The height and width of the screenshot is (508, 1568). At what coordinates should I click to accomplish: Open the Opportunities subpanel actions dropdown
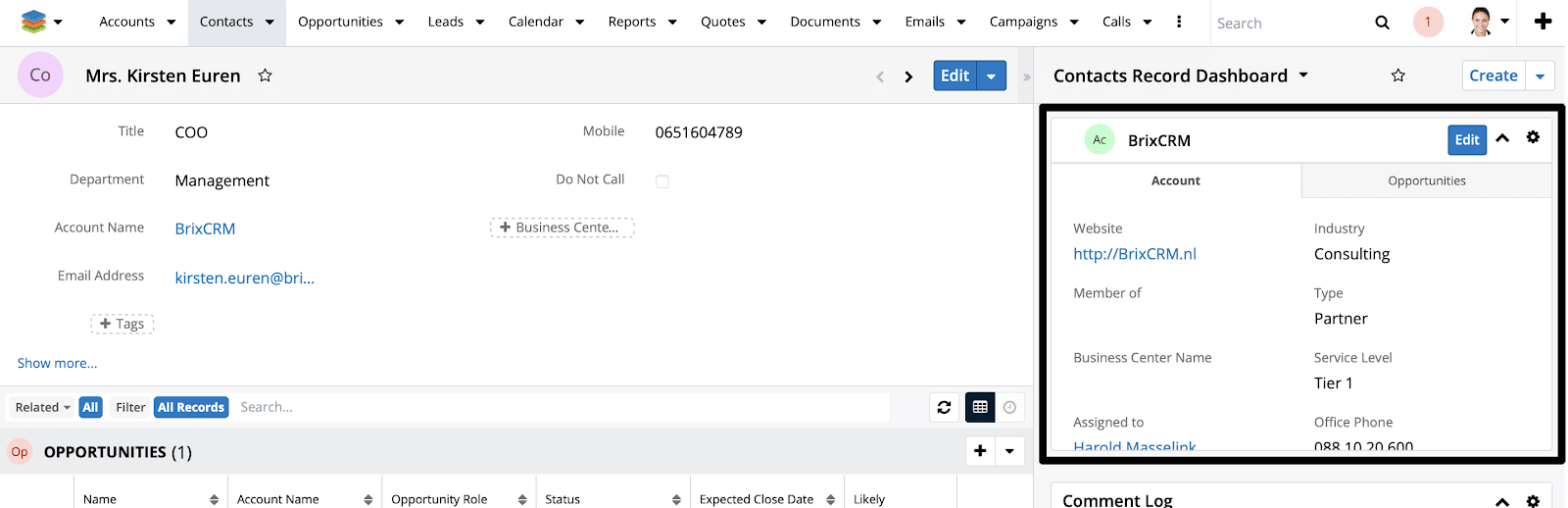[1009, 451]
